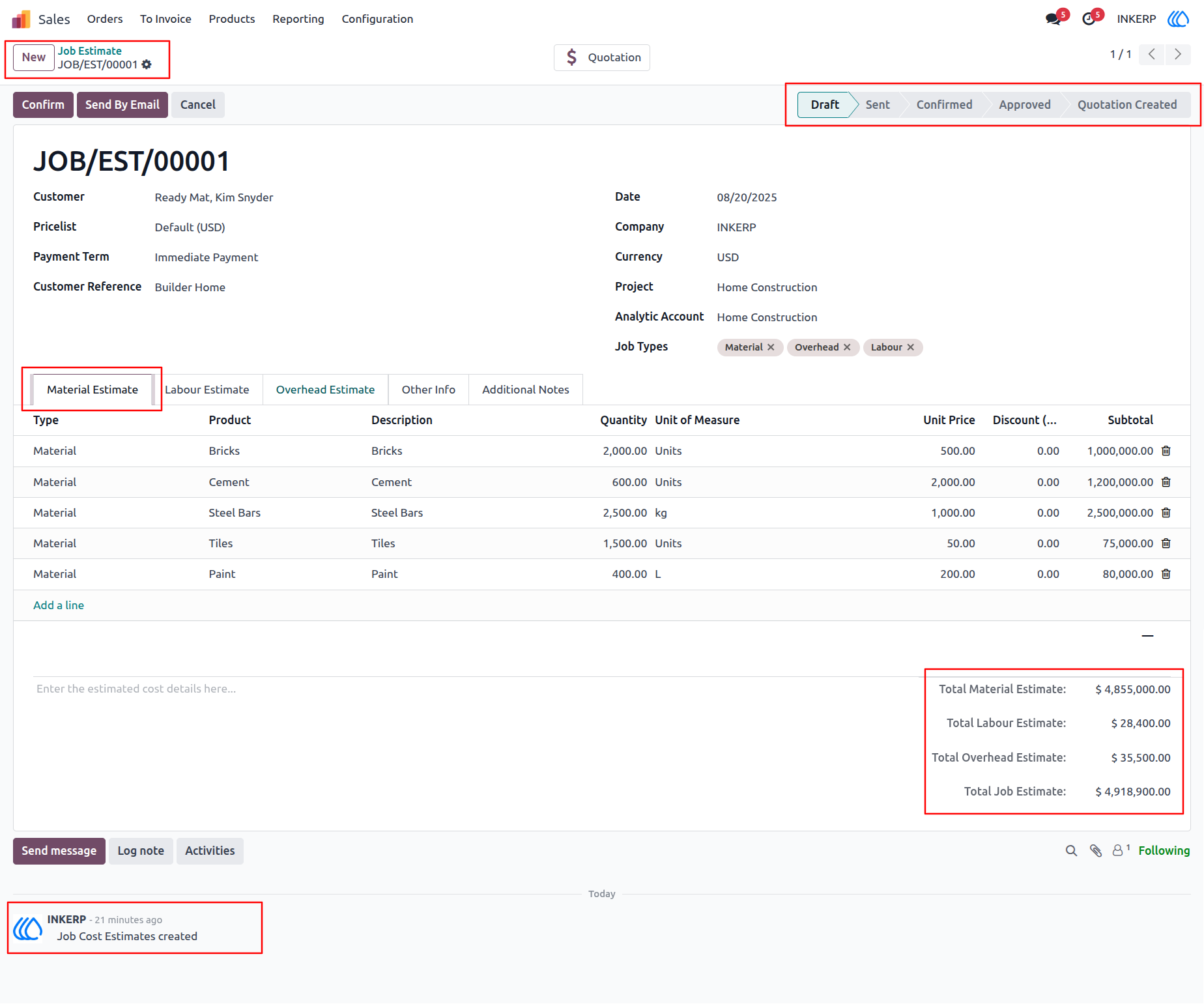Screen dimensions: 1204x1004
Task: Click the Cancel button
Action: 198,105
